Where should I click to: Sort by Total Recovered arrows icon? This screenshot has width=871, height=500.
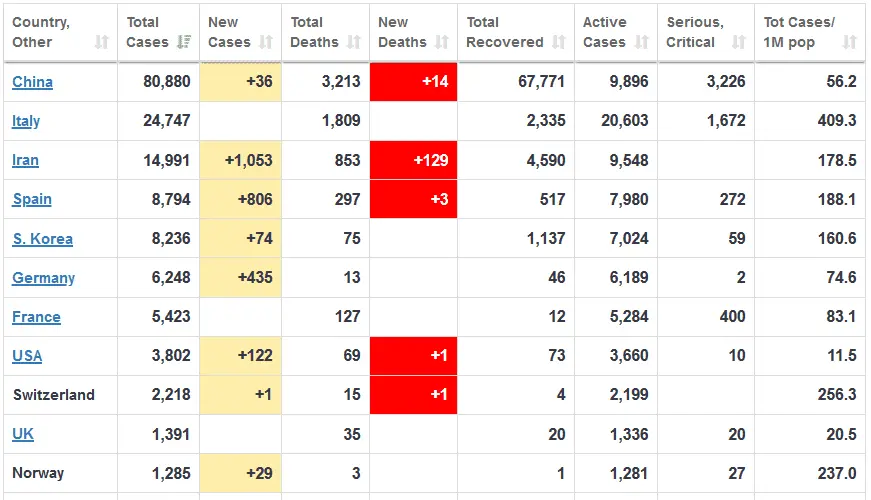point(559,42)
